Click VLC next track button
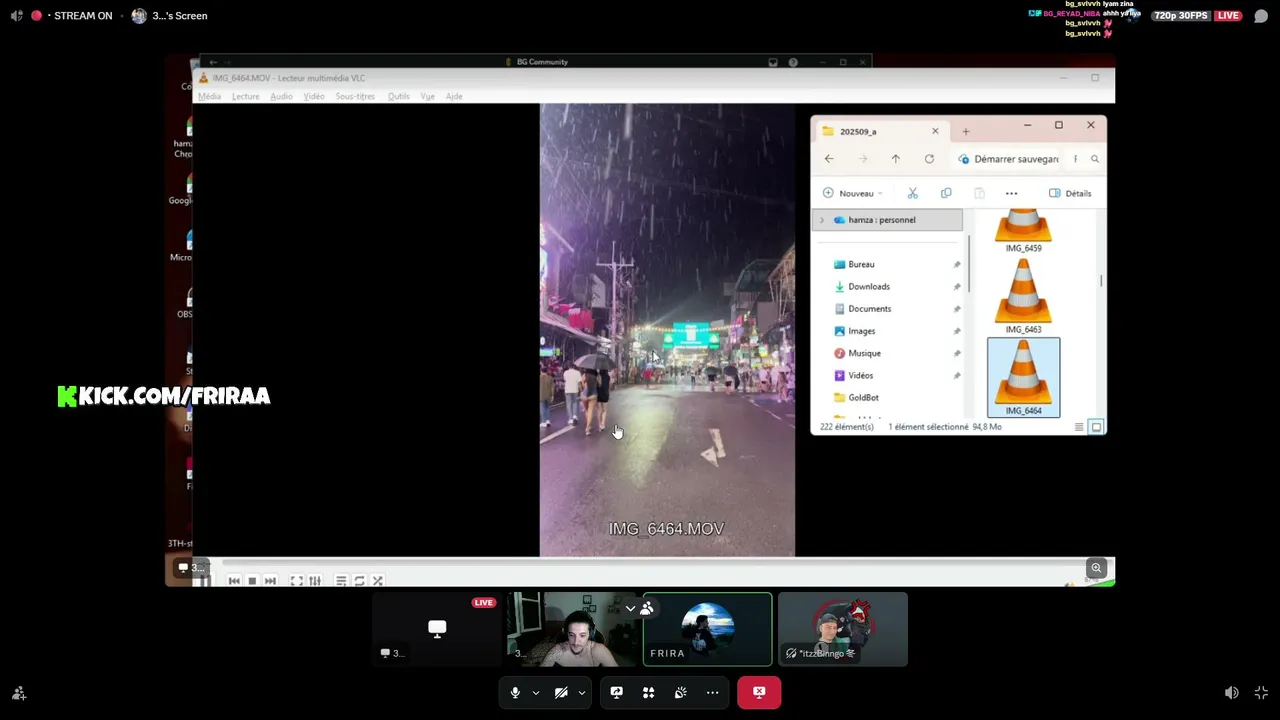Viewport: 1280px width, 720px height. tap(270, 580)
